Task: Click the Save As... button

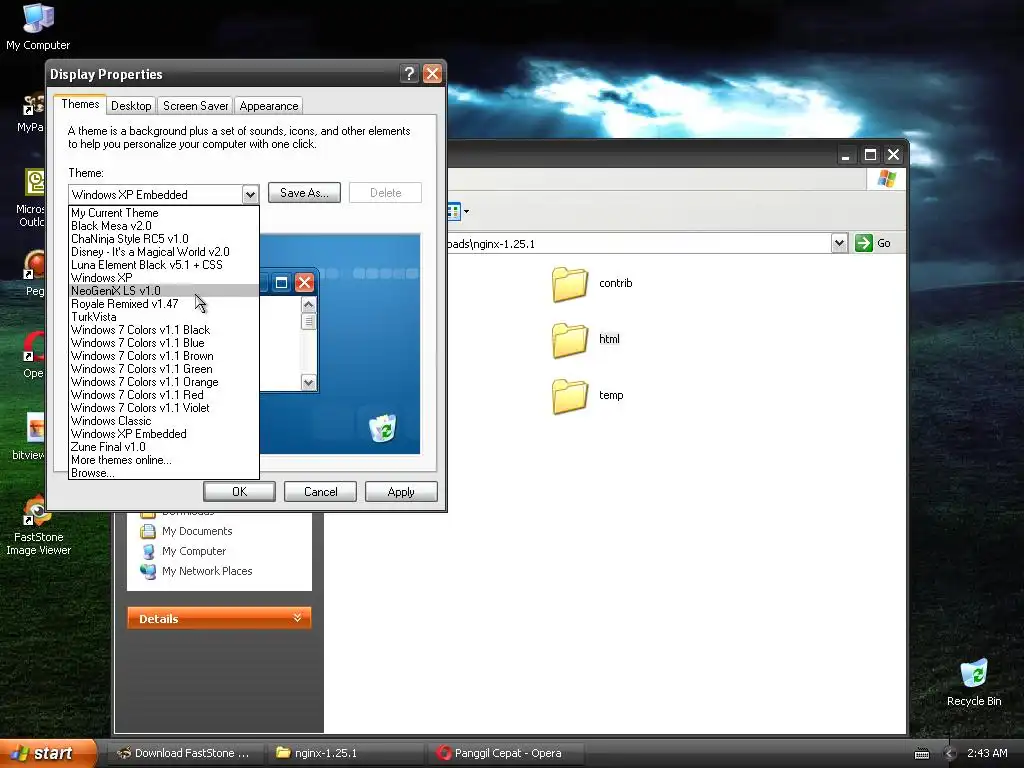Action: (x=304, y=193)
